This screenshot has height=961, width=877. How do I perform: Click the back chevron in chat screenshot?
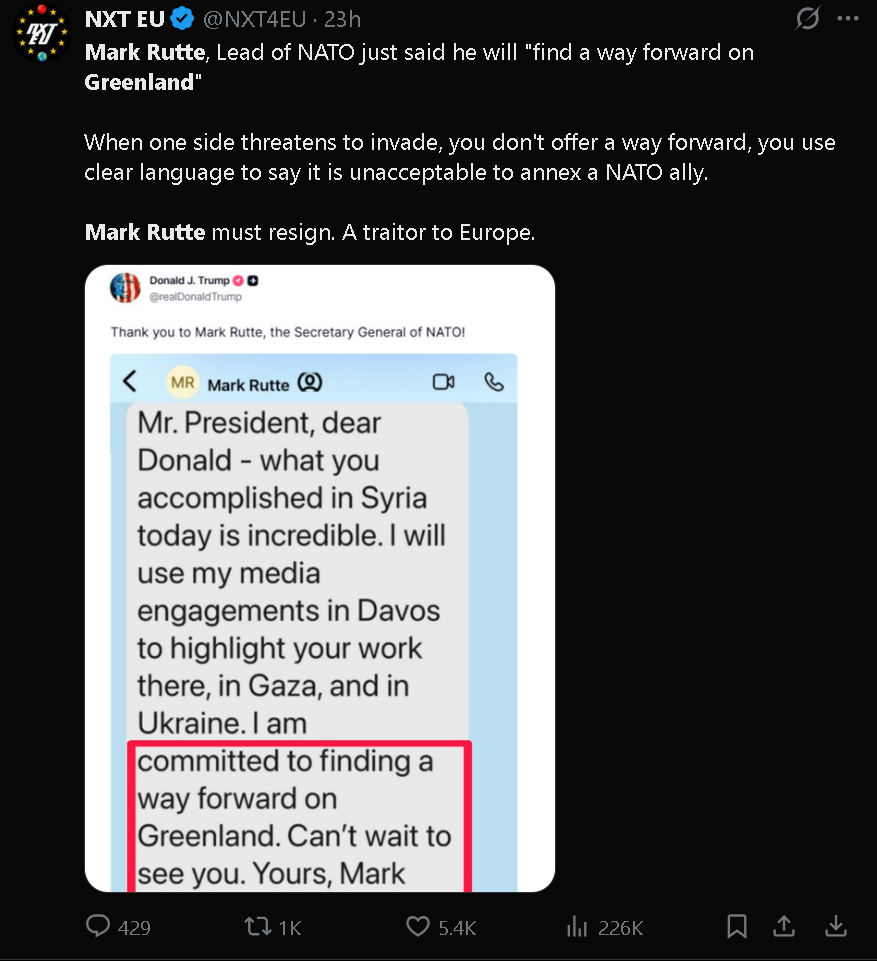pyautogui.click(x=129, y=382)
